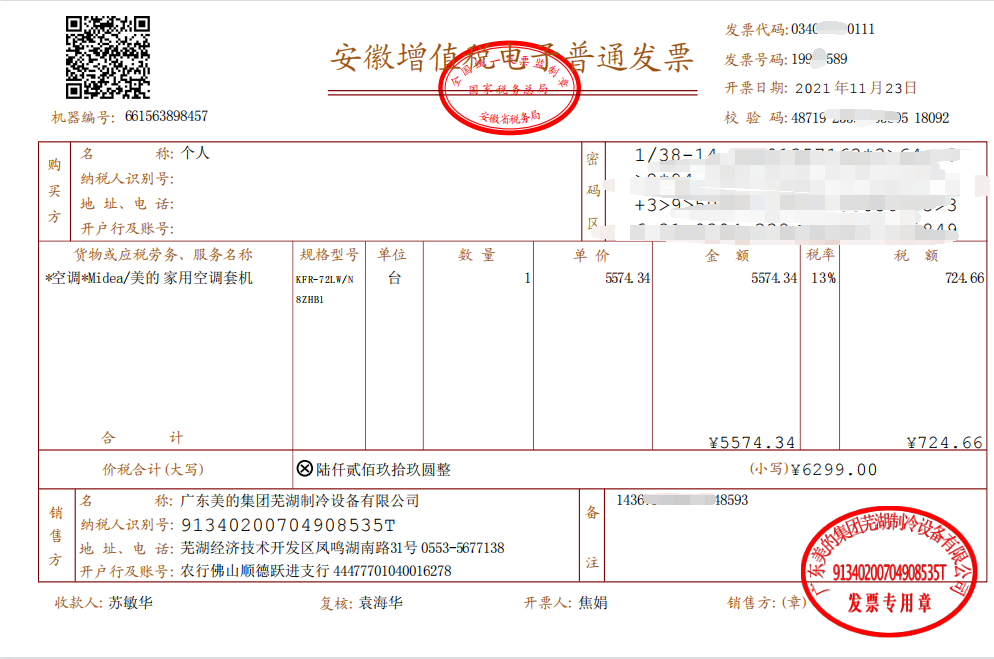The height and width of the screenshot is (659, 994).
Task: Click the total amount ¥5574.34
Action: [752, 442]
